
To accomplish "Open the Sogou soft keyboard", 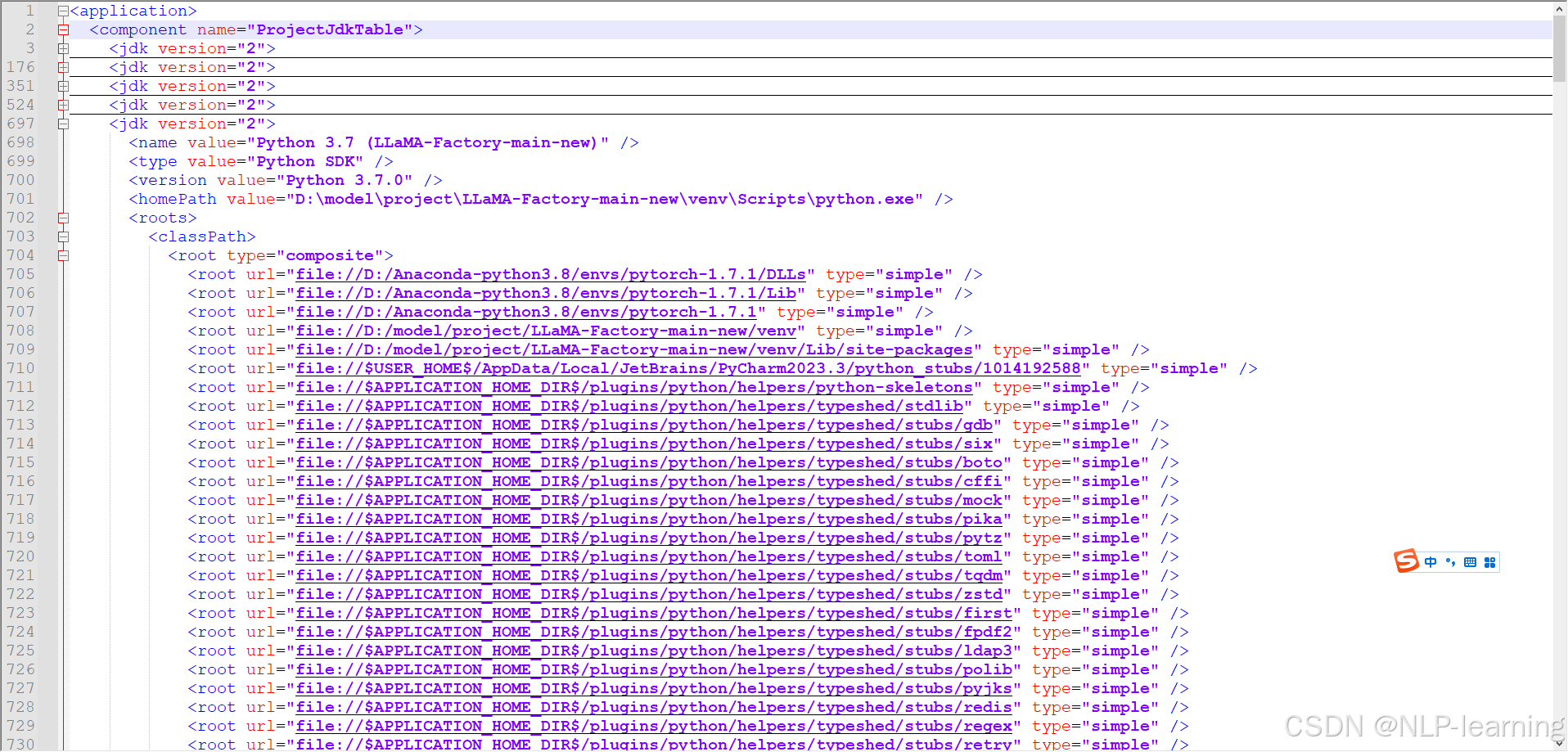I will point(1469,562).
